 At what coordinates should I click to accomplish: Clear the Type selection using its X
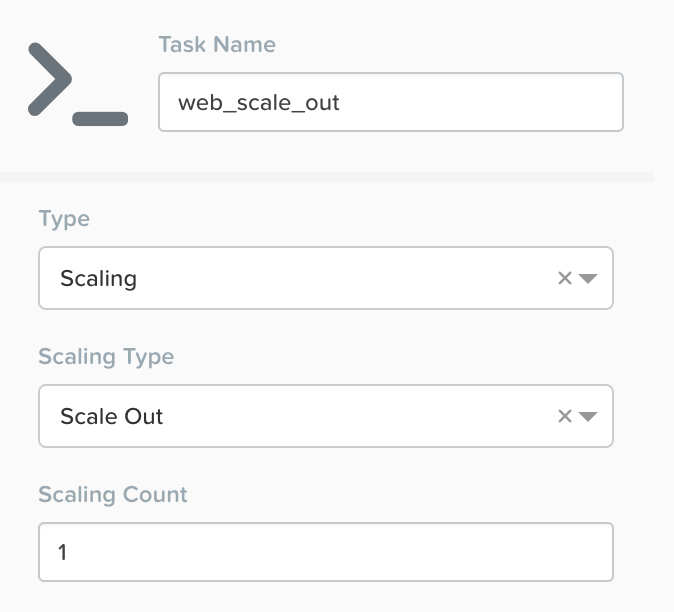pyautogui.click(x=564, y=278)
